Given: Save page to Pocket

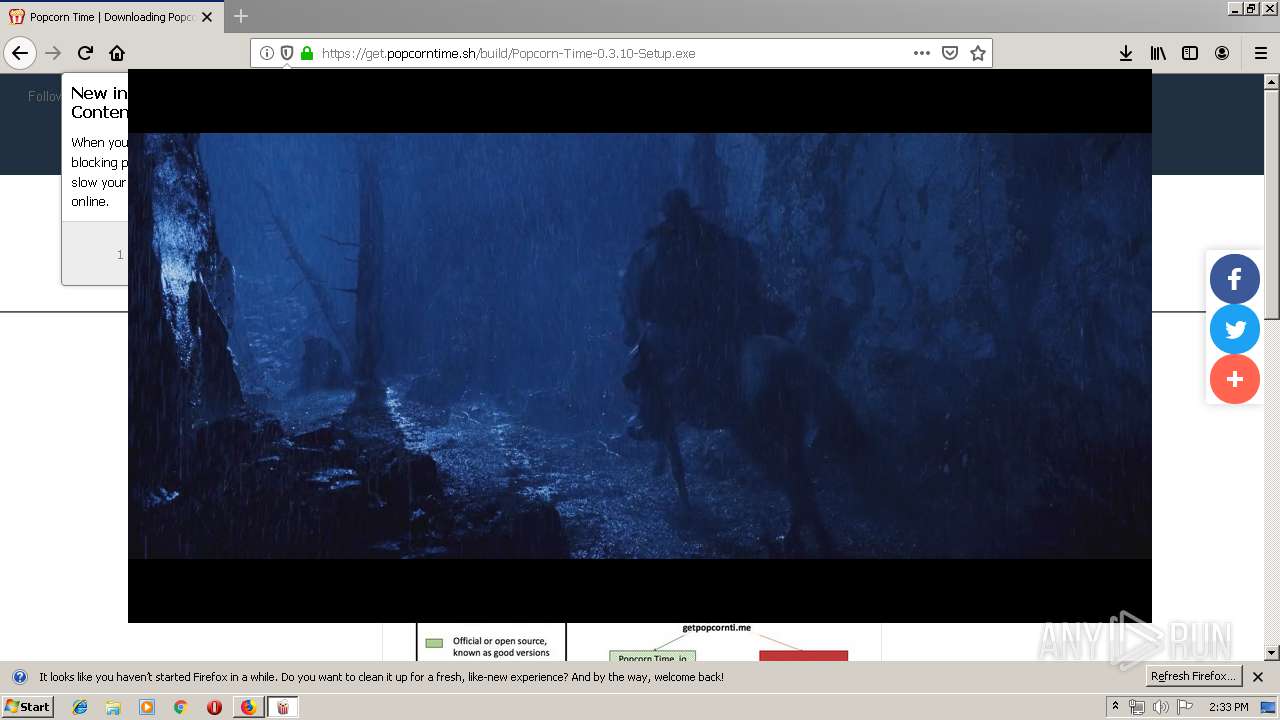Looking at the screenshot, I should pos(950,53).
